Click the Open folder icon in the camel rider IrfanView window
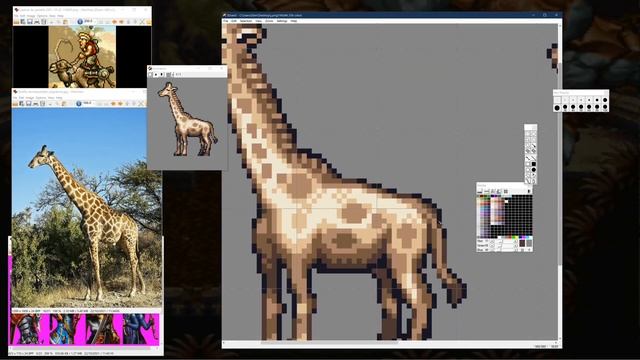 (16, 21)
